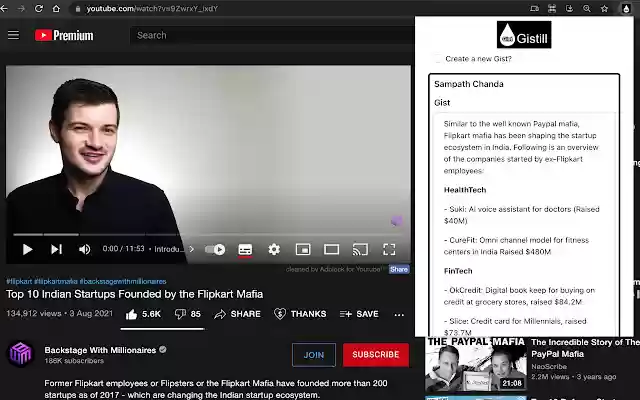Check the Create a new Gist checkbox
Screen dimensions: 640x400
pos(438,59)
